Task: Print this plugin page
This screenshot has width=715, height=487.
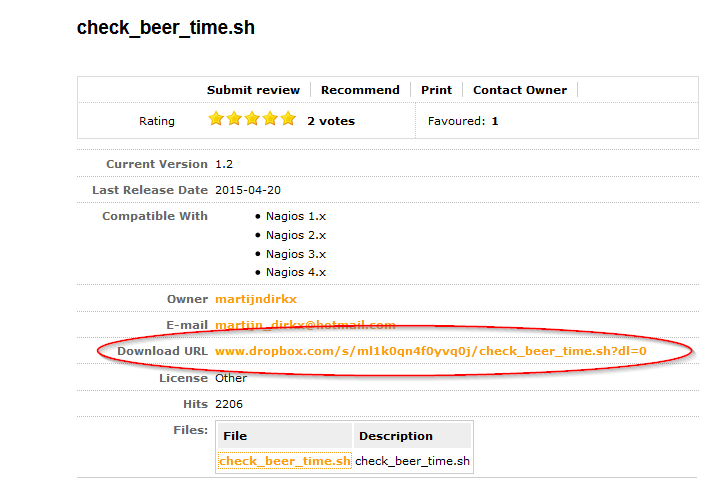Action: (x=436, y=90)
